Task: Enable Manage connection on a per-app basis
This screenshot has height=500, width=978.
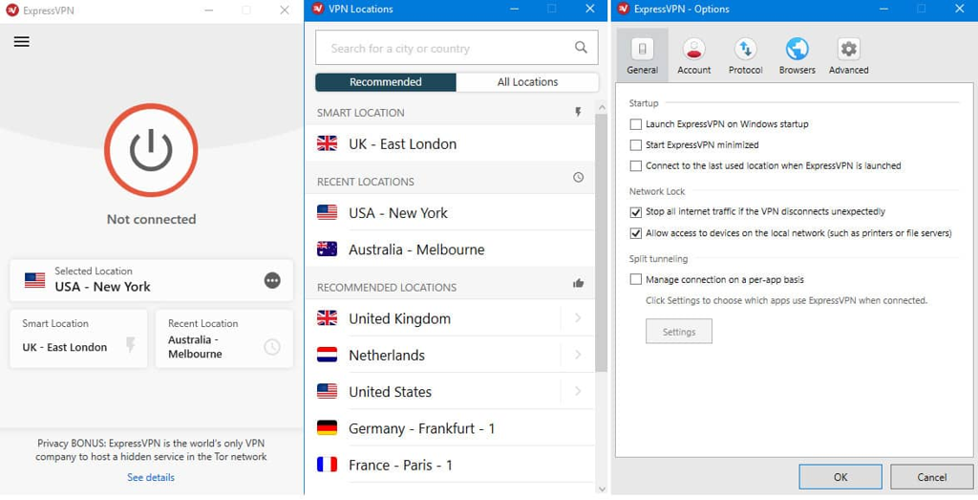Action: click(636, 280)
